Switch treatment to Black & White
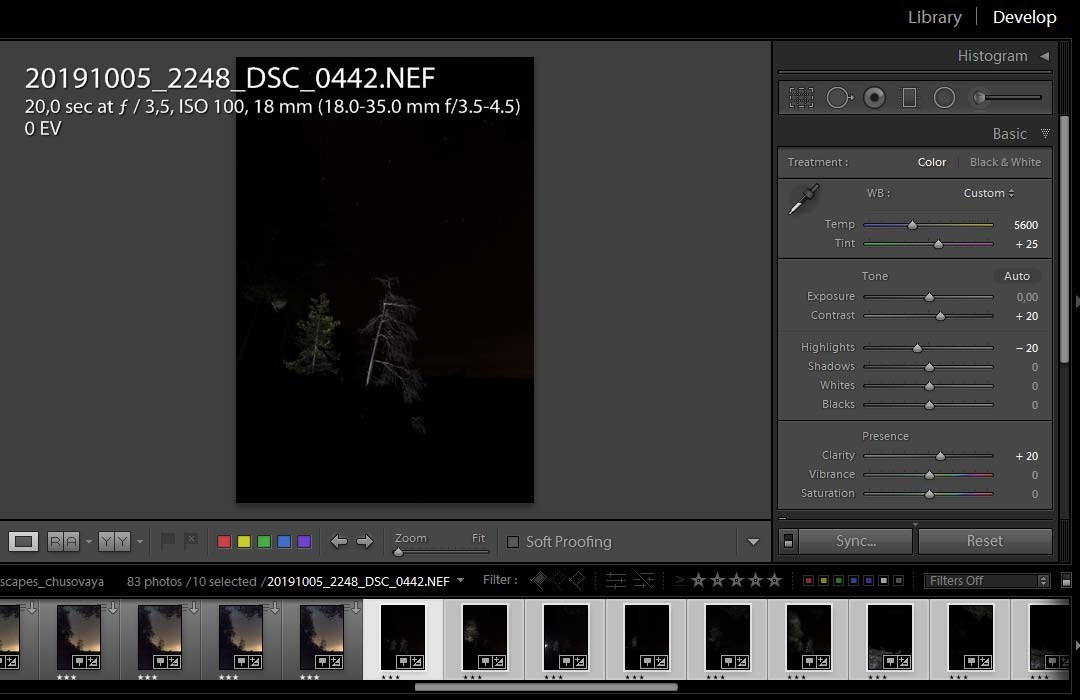Screen dimensions: 1080x700 click(1005, 162)
